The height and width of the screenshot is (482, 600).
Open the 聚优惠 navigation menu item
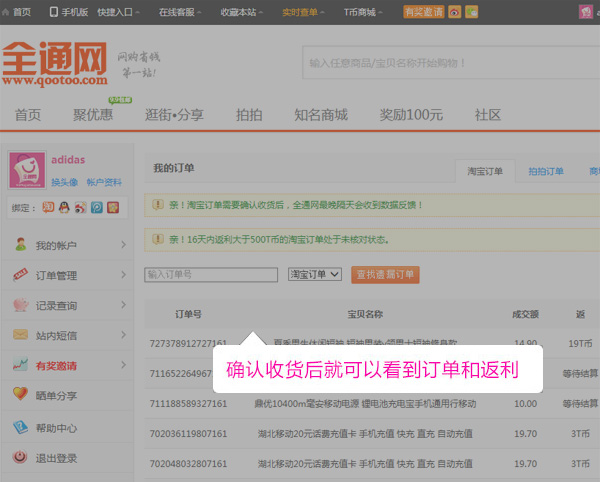(92, 115)
